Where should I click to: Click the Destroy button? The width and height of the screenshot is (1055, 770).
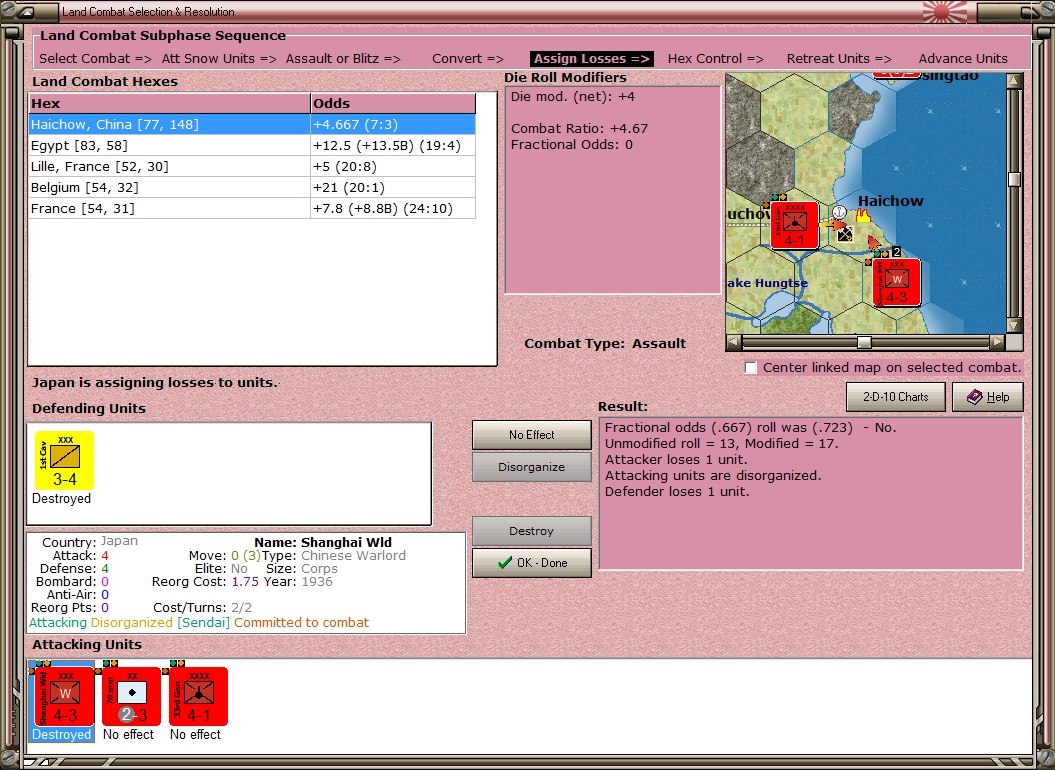click(x=532, y=531)
